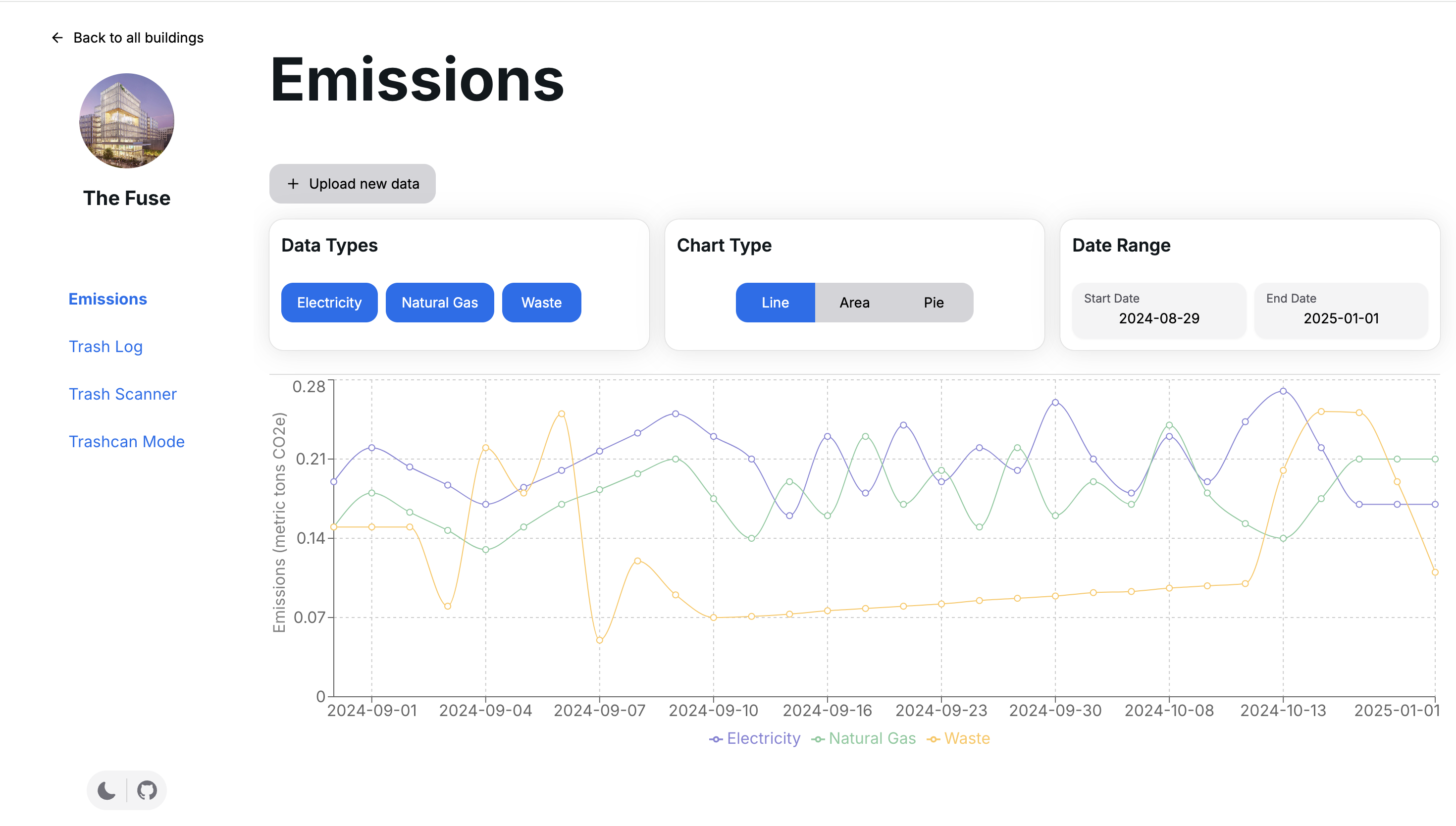This screenshot has width=1456, height=826.
Task: Click the plus icon on Upload button
Action: point(293,184)
